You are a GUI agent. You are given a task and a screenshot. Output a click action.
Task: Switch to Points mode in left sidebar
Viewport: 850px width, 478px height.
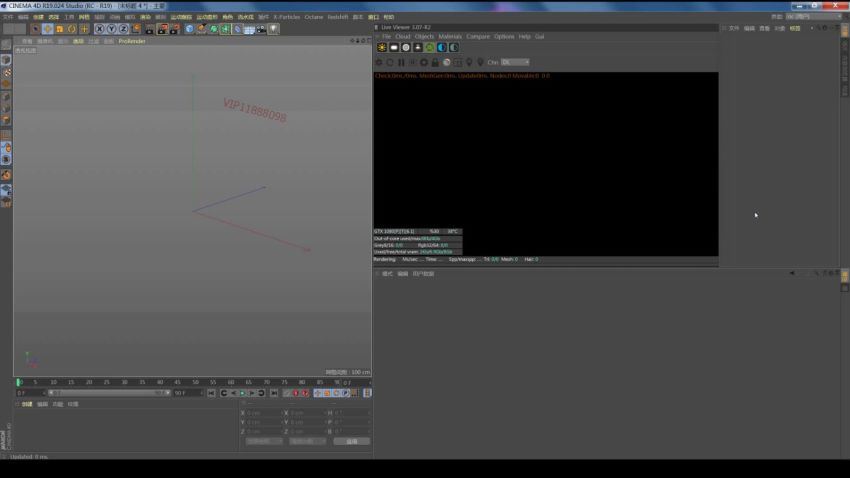pos(6,96)
